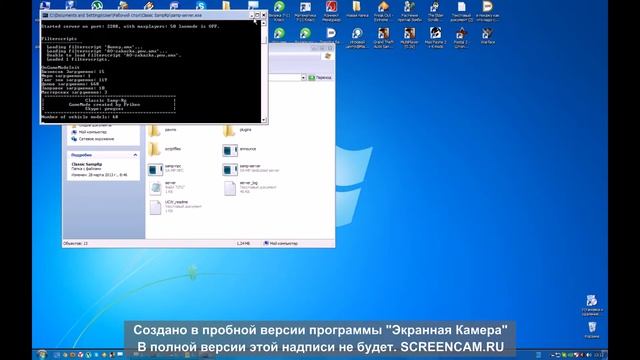Screen dimensions: 640x360
Task: Open the 'Текстовый документ (2)' desktop file
Action: (462, 11)
